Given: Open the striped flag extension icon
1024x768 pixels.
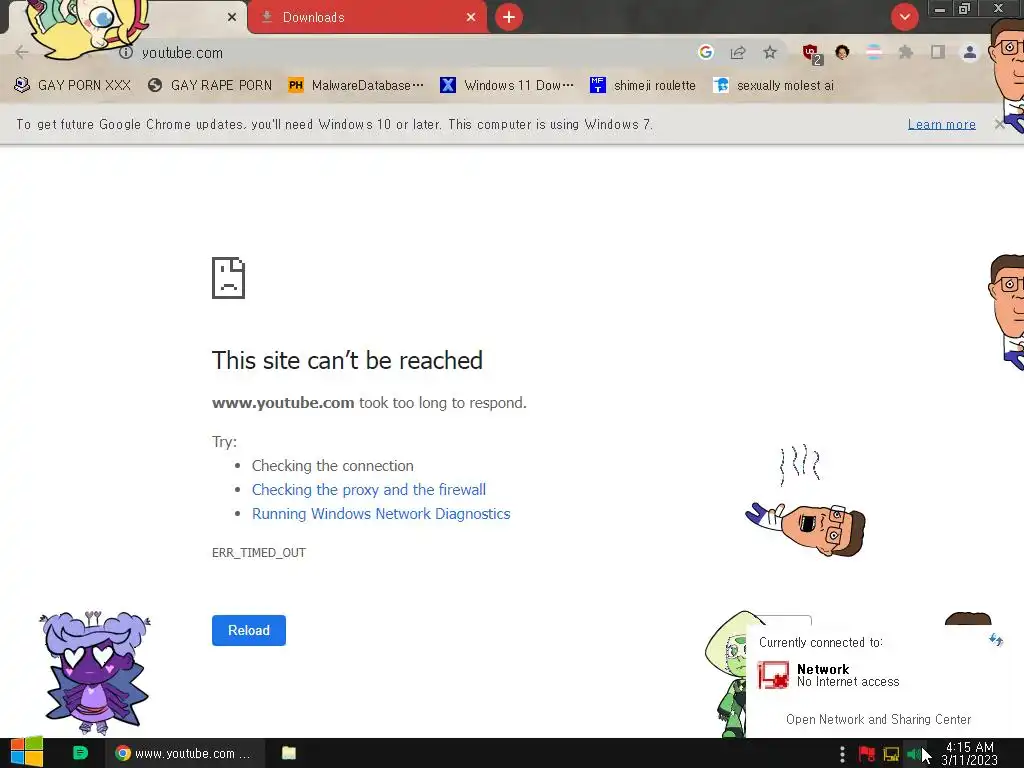Looking at the screenshot, I should coord(874,52).
